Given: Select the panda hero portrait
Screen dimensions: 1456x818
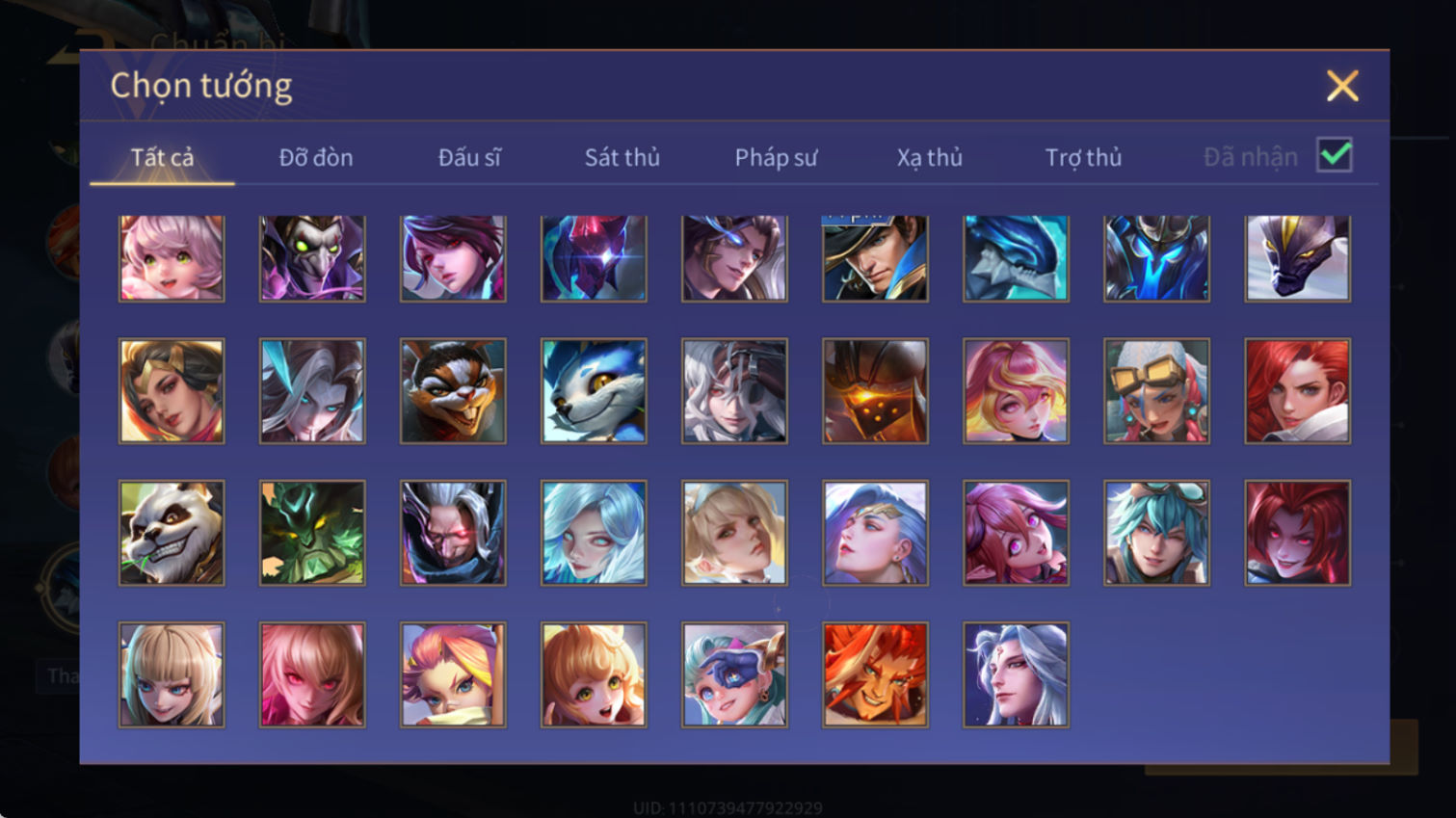Looking at the screenshot, I should [x=172, y=533].
